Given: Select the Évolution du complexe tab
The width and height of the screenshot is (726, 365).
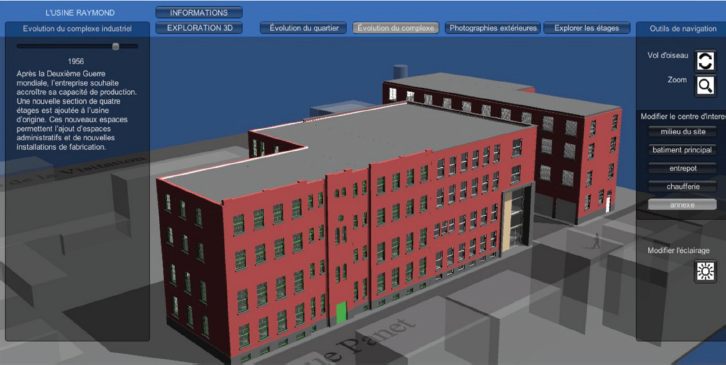Looking at the screenshot, I should click(396, 28).
